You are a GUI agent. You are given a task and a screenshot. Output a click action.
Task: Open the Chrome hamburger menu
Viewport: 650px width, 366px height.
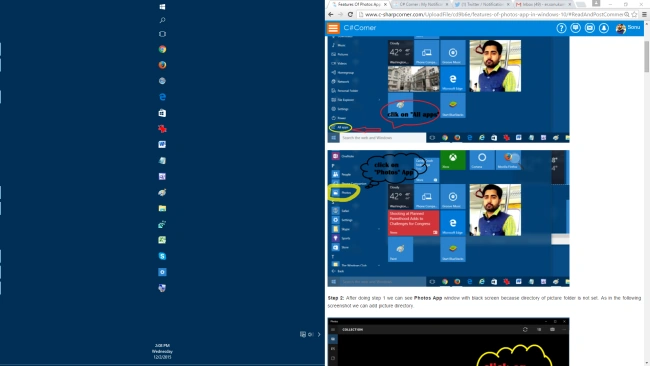pos(644,15)
